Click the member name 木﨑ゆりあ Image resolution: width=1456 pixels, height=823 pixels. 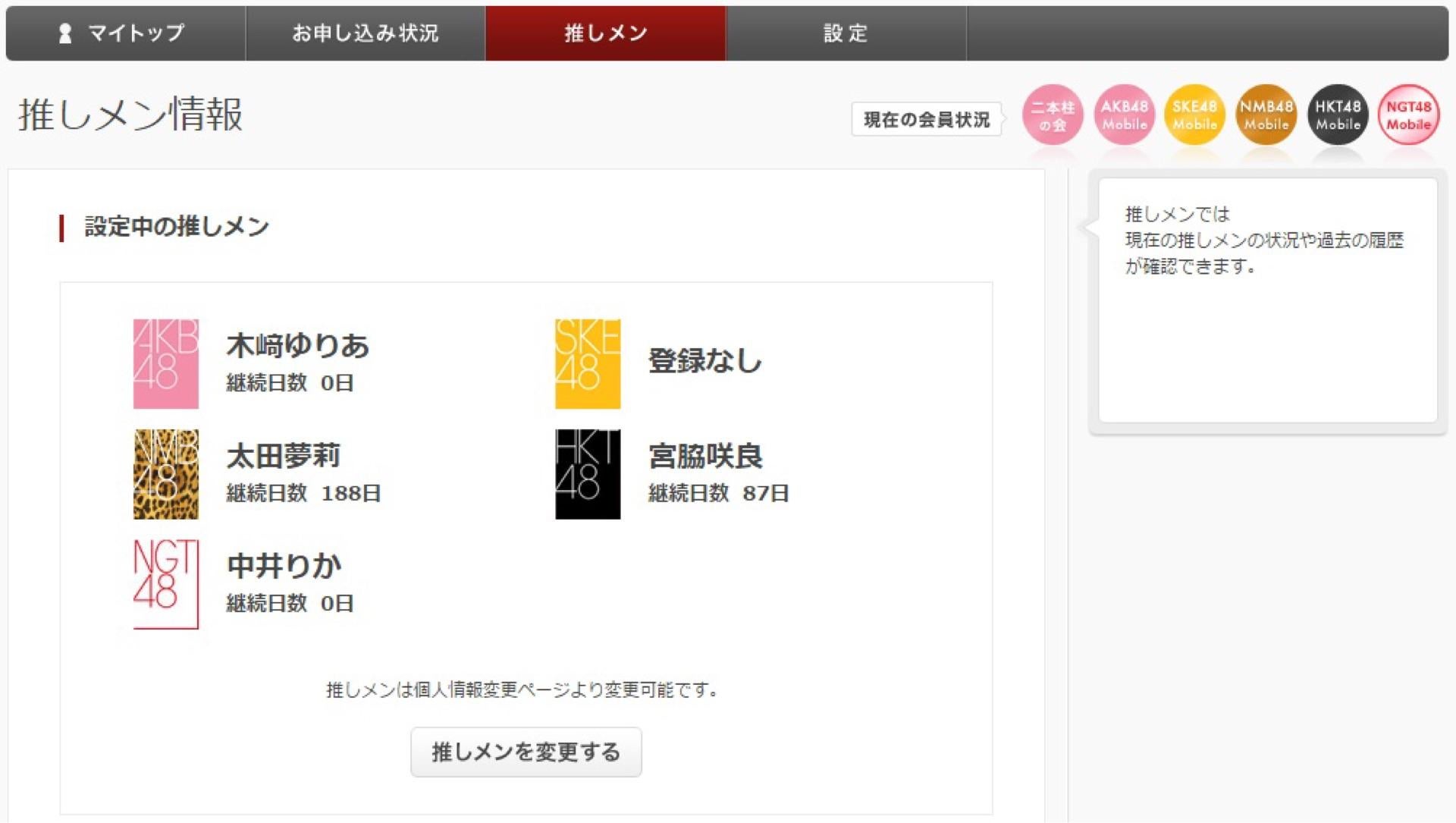click(298, 346)
